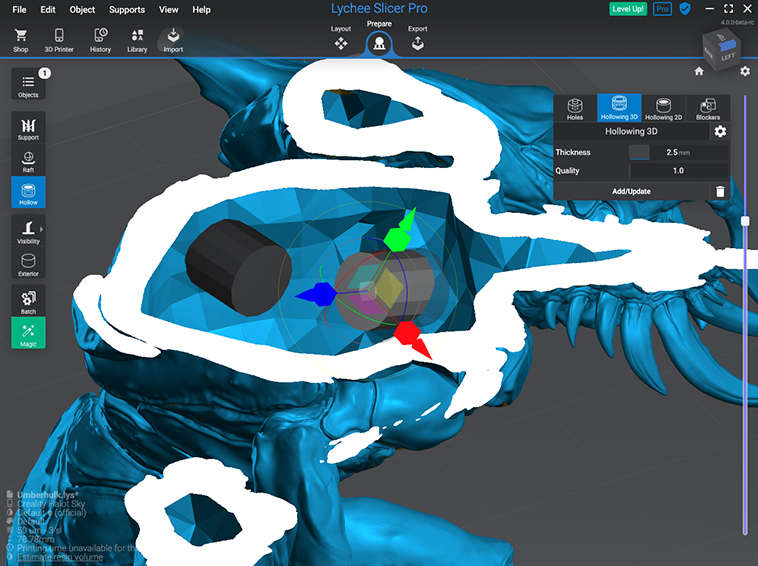The width and height of the screenshot is (758, 566).
Task: Open the View menu
Action: (x=168, y=10)
